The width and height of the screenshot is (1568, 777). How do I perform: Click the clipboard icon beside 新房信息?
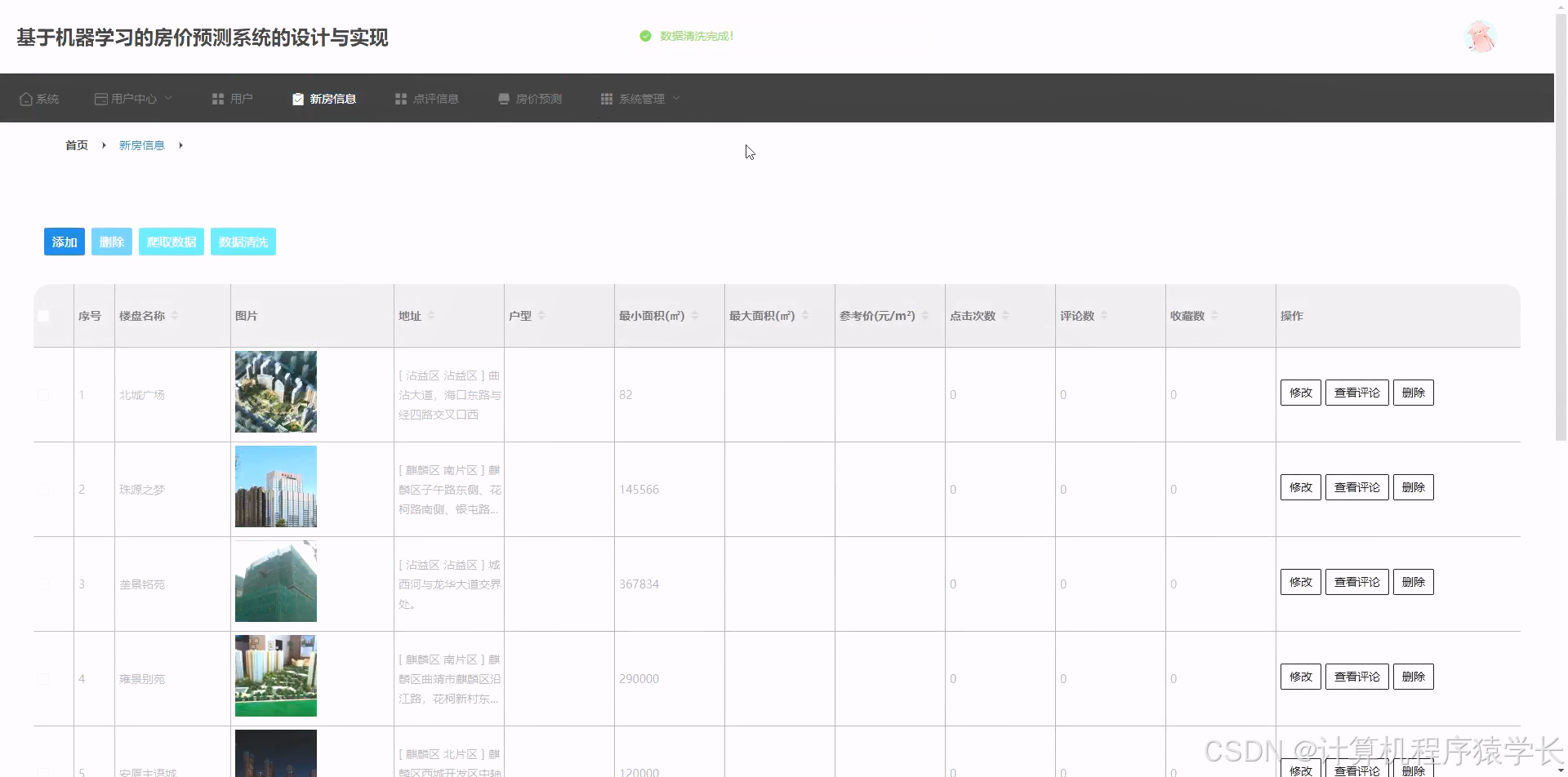coord(298,99)
